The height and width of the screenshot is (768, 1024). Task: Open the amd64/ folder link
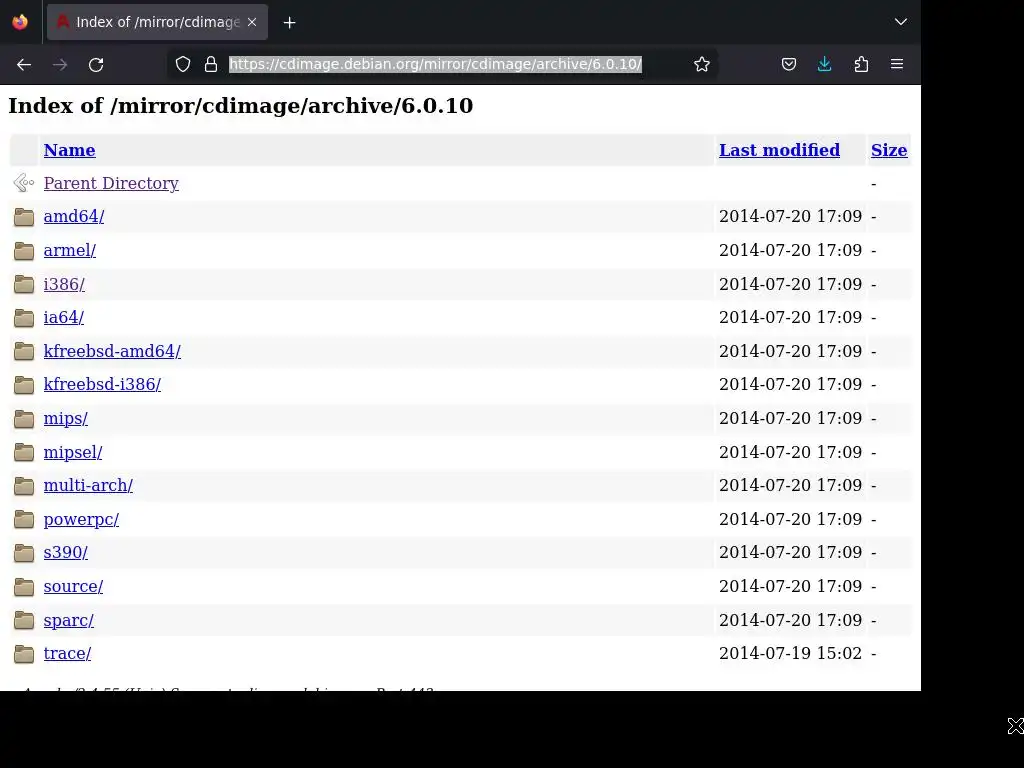coord(74,216)
